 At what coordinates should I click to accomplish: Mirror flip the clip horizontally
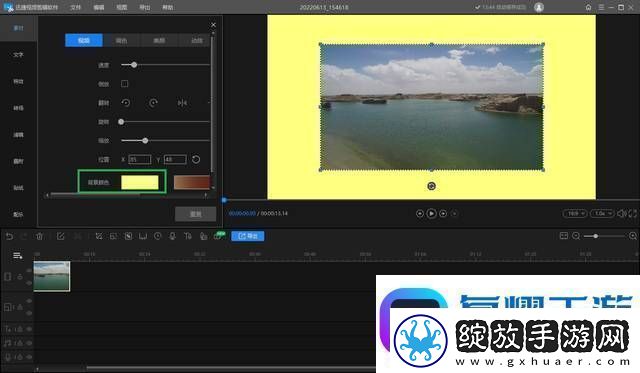click(x=182, y=103)
